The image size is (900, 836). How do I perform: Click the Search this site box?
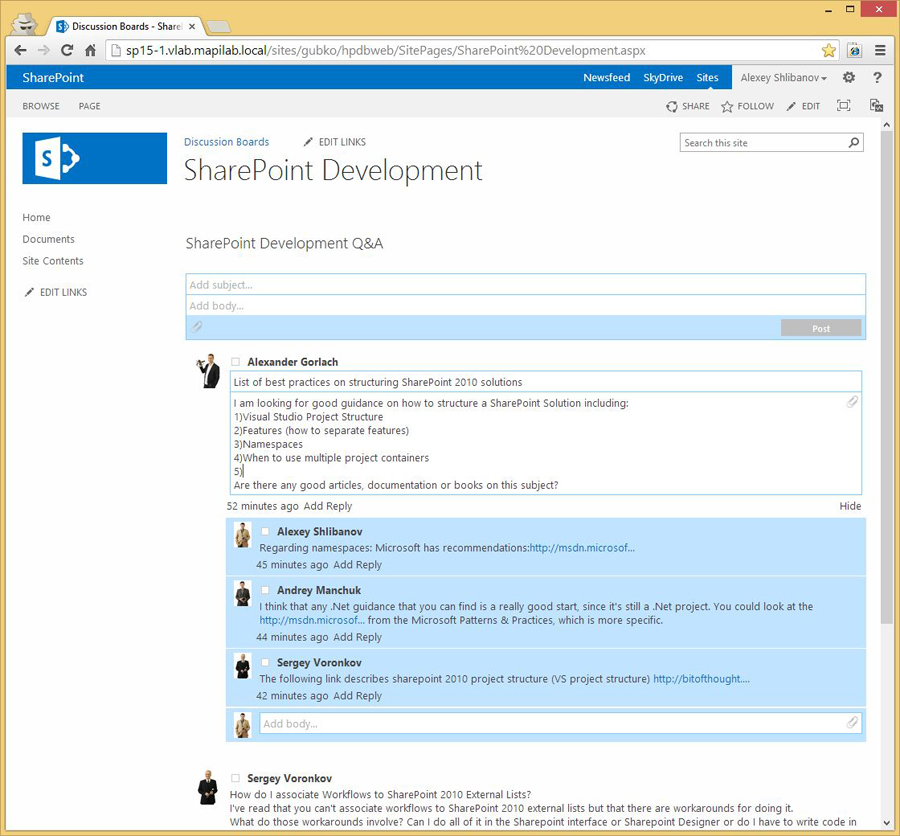pyautogui.click(x=763, y=142)
